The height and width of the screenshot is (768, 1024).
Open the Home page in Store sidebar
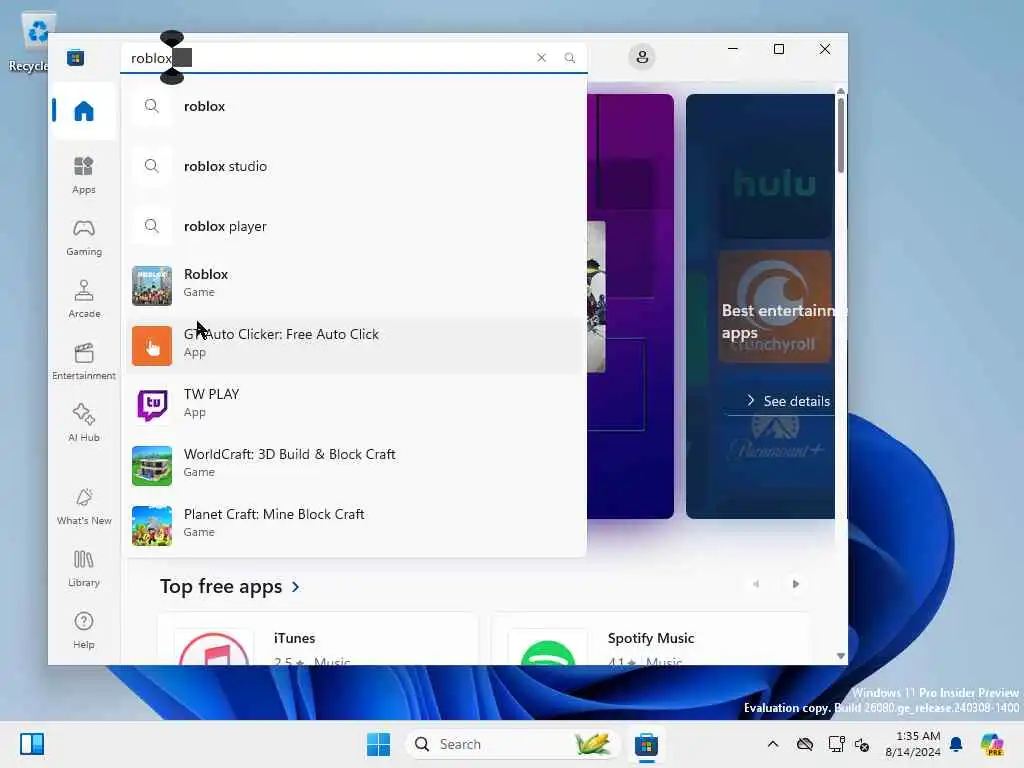tap(84, 111)
